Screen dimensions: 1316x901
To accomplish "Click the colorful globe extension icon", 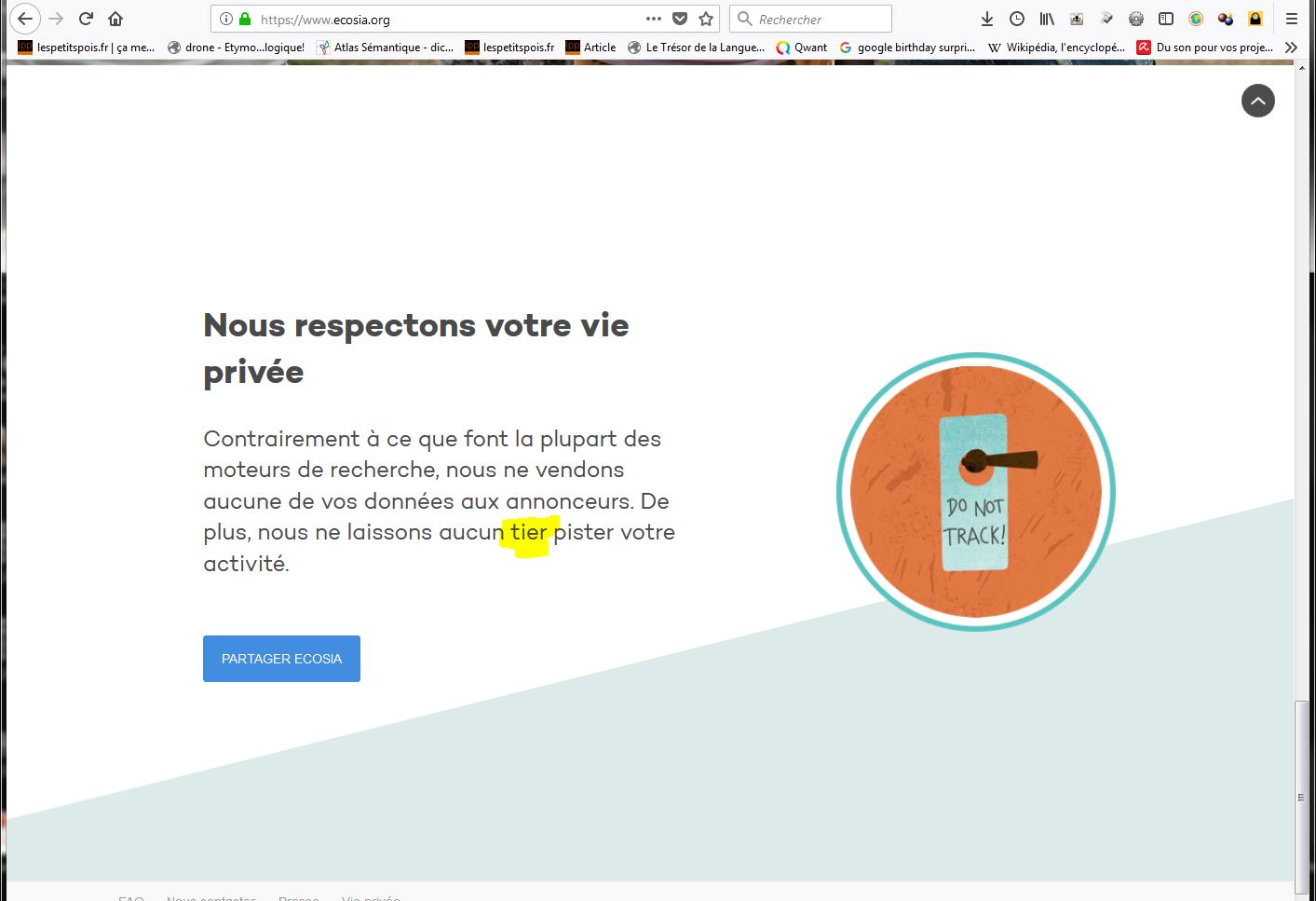I will 1196,19.
